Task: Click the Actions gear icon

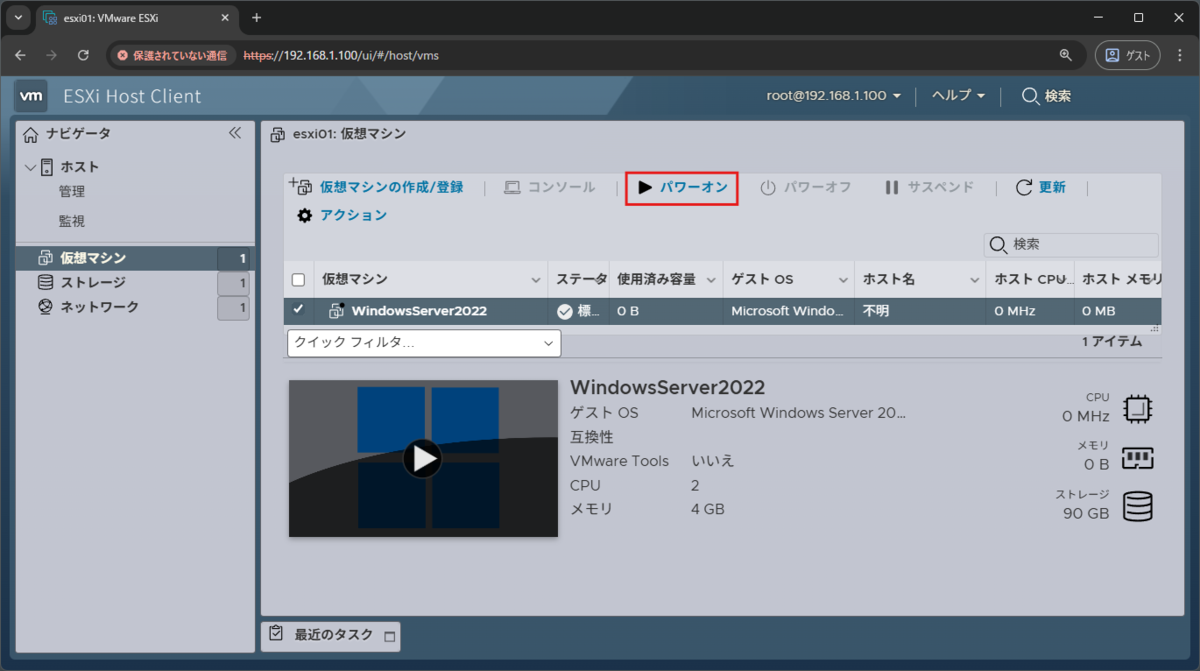Action: tap(305, 215)
